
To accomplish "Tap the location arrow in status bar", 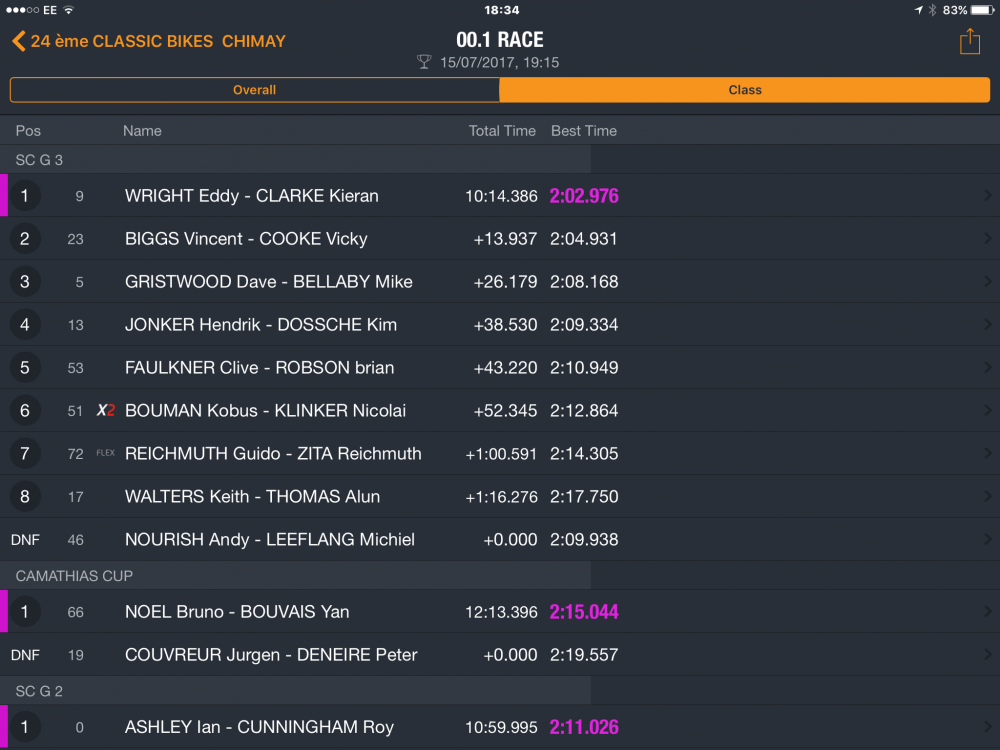I will tap(918, 10).
